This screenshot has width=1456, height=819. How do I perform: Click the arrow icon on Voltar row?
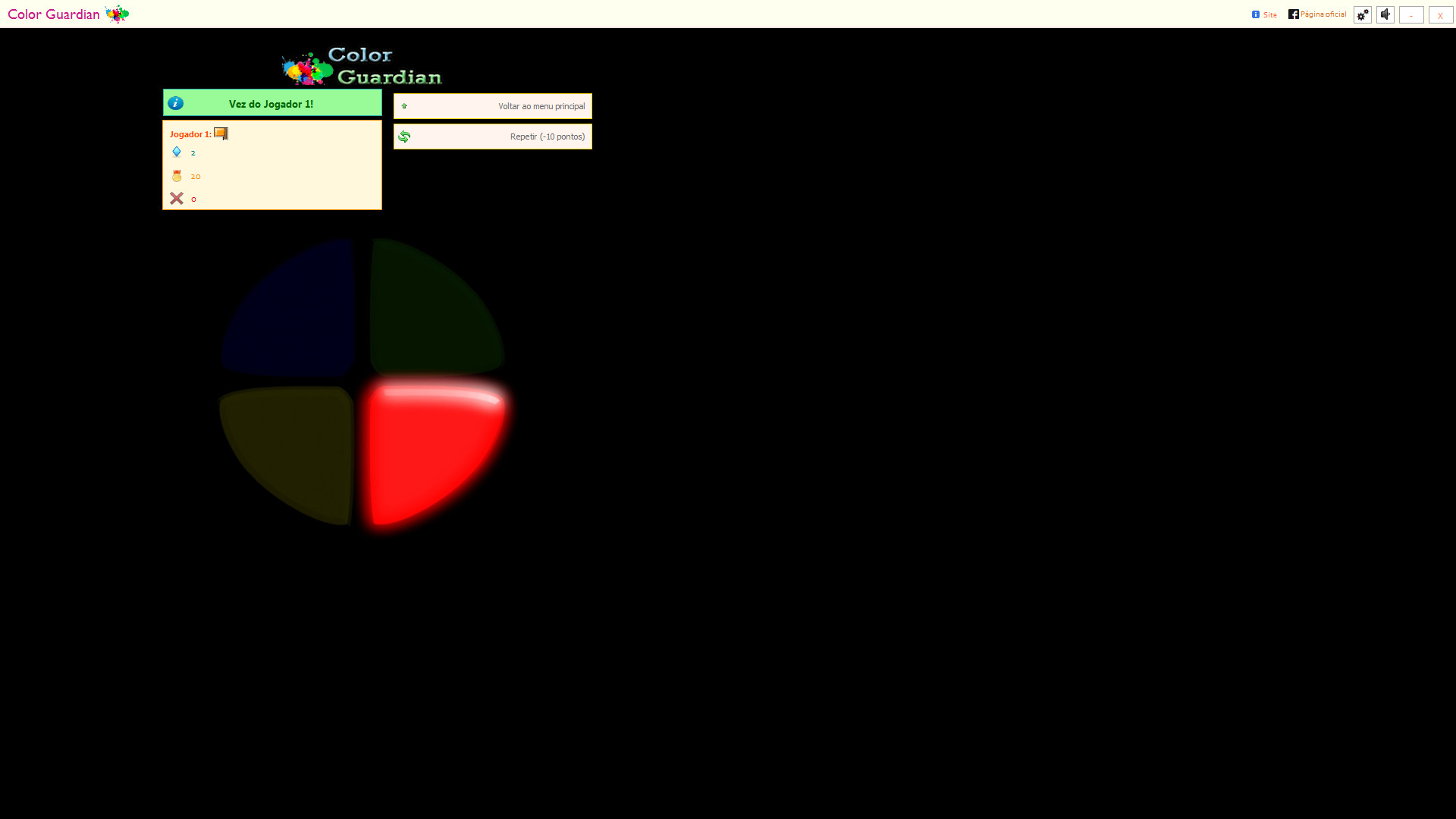pos(404,105)
